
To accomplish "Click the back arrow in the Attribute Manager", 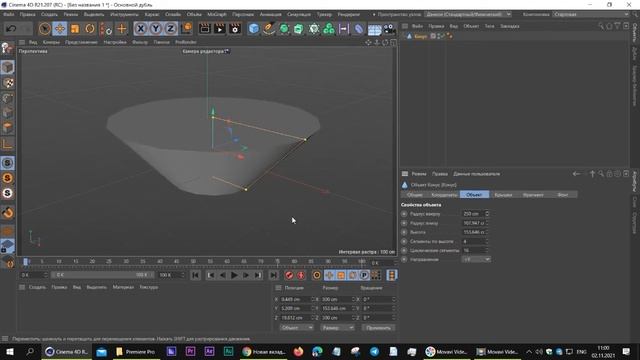I will (x=576, y=174).
